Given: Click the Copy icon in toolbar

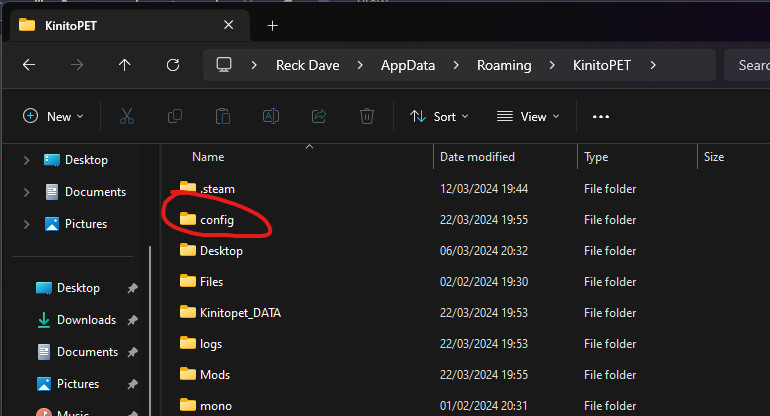Looking at the screenshot, I should point(175,117).
